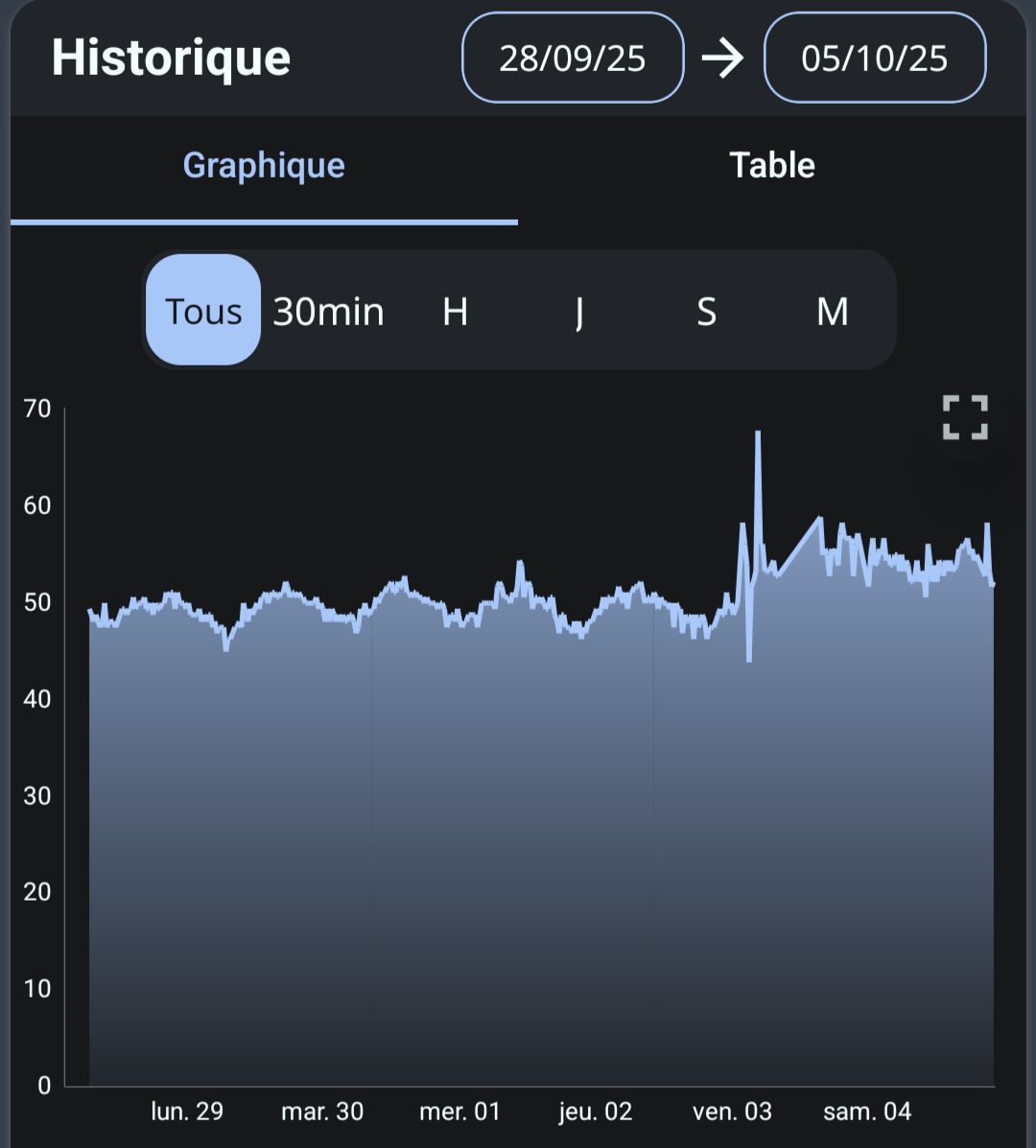1036x1148 pixels.
Task: Switch to the Graphique tab
Action: pos(264,166)
